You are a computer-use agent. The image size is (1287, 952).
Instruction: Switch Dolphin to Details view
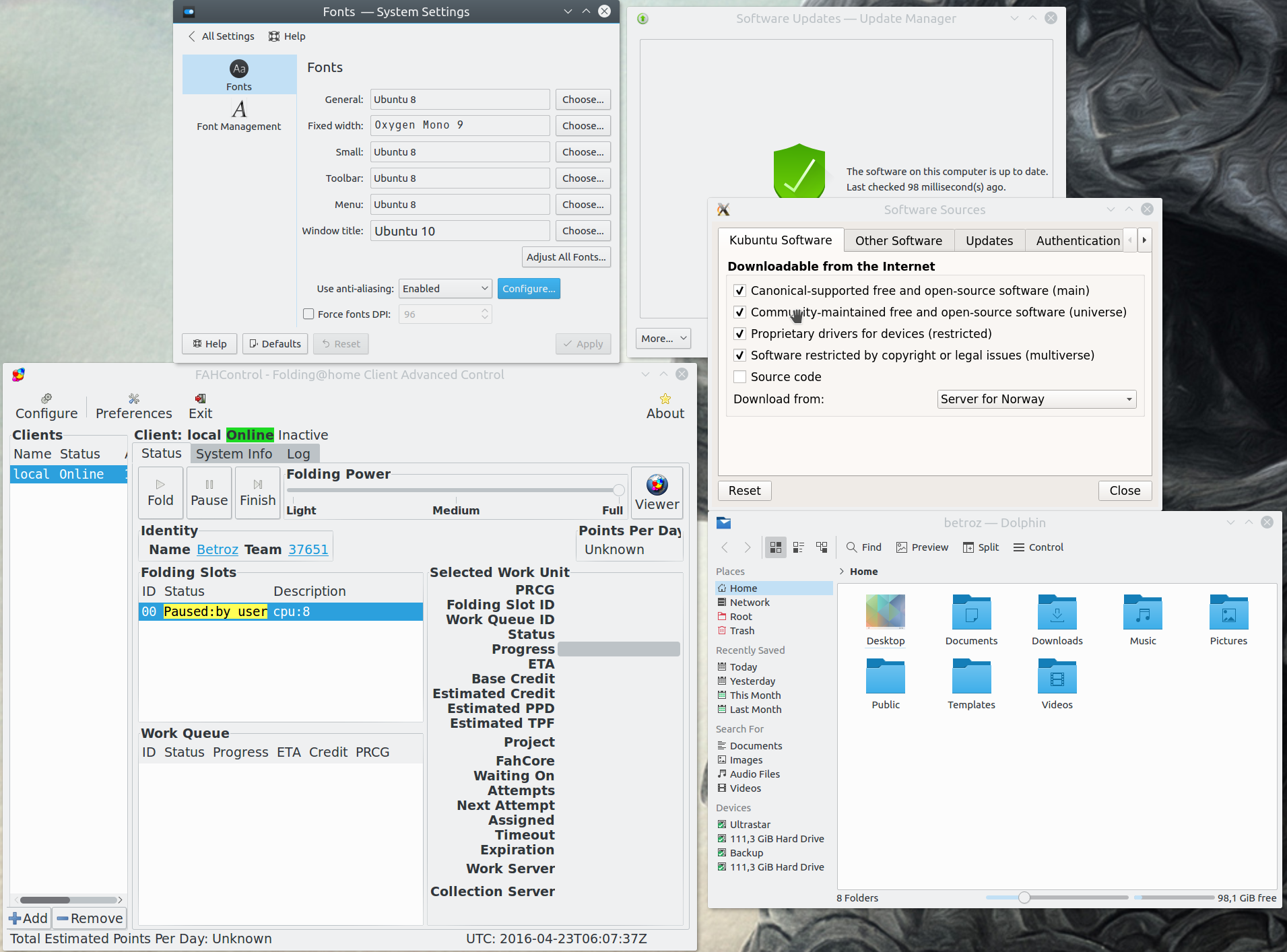point(822,547)
